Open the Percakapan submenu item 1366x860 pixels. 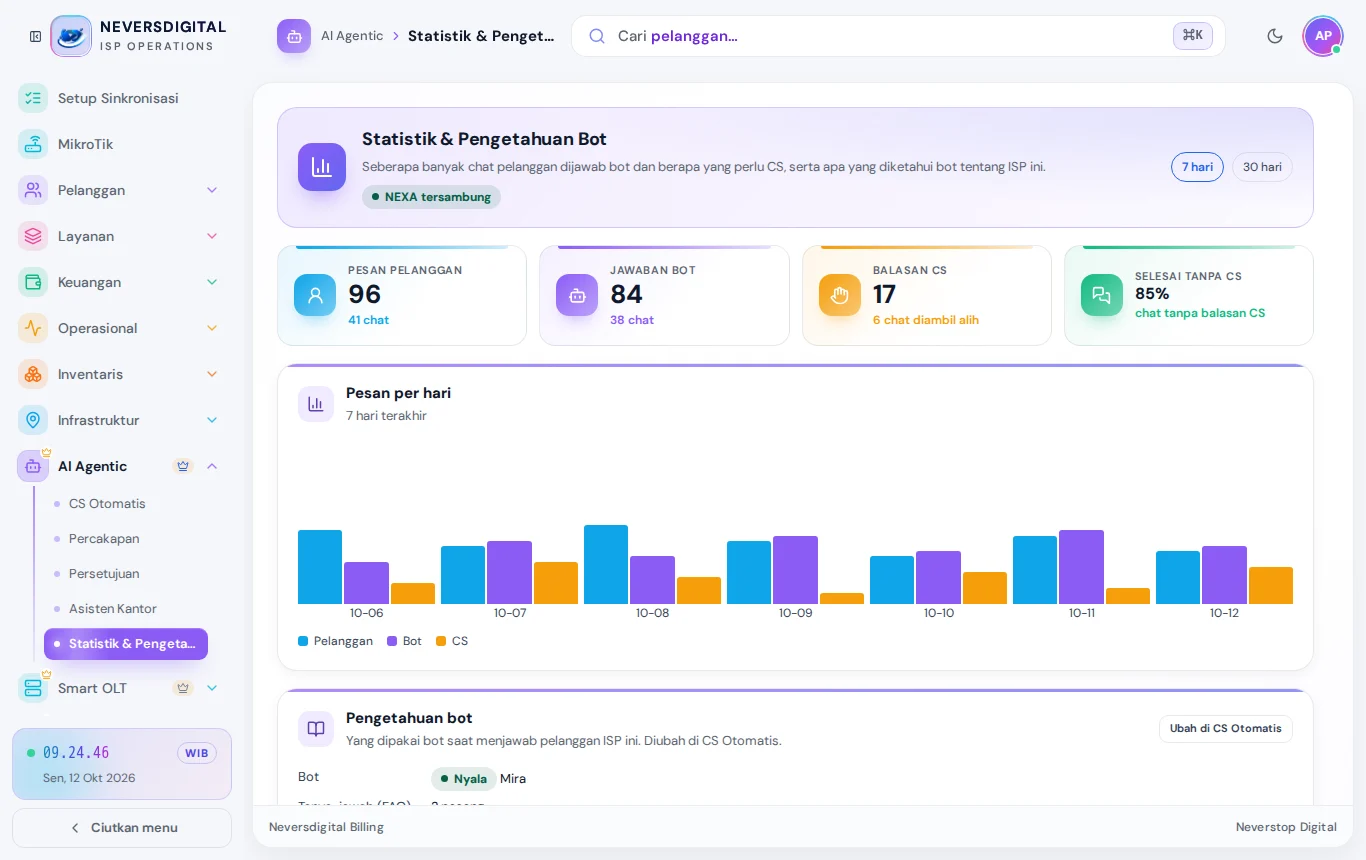tap(126, 538)
